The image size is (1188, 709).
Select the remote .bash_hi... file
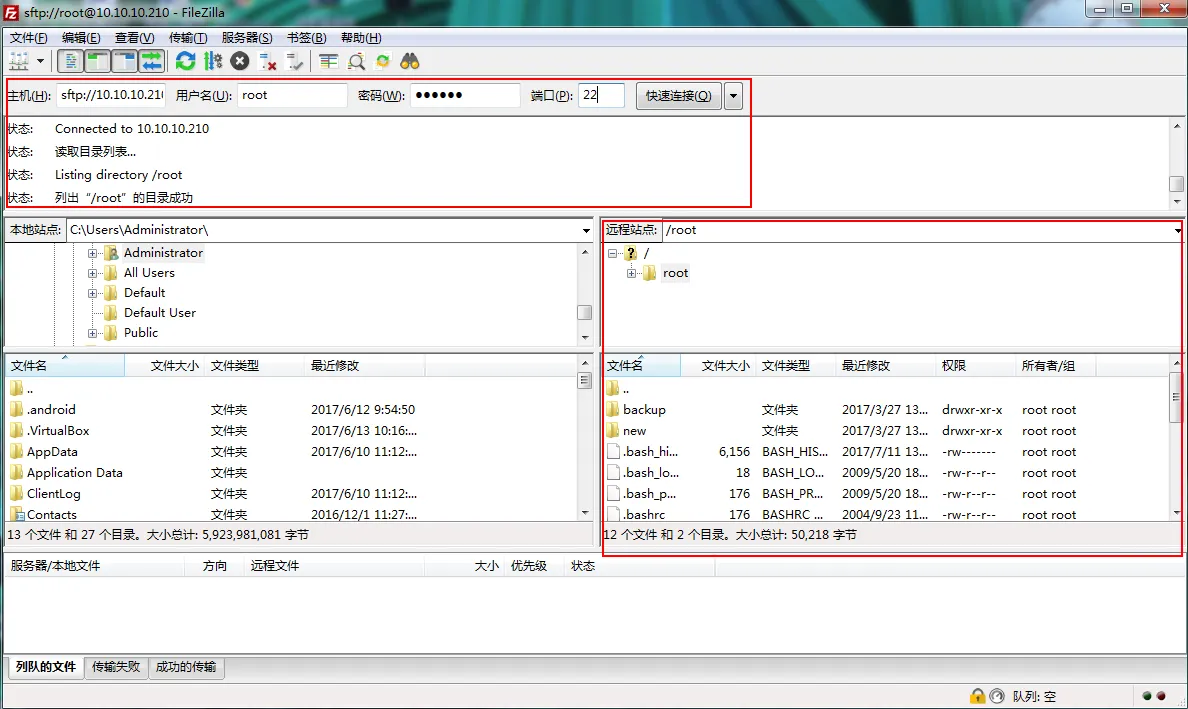(650, 451)
